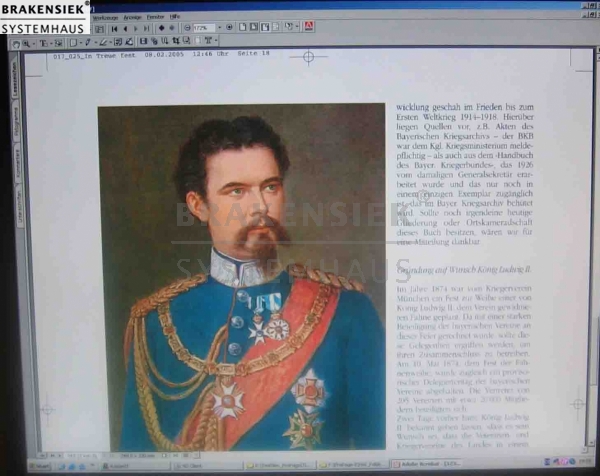Go to the previous page
This screenshot has width=600, height=476.
126,29
